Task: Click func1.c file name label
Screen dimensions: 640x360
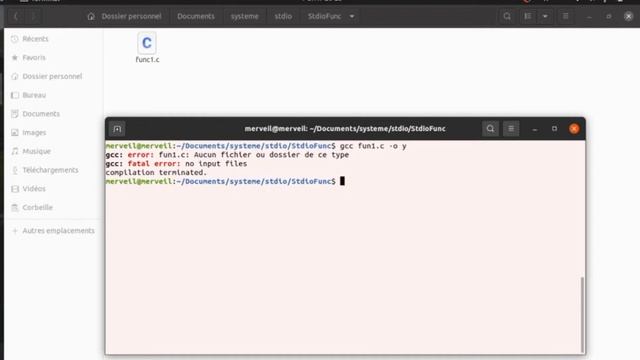Action: click(x=147, y=60)
